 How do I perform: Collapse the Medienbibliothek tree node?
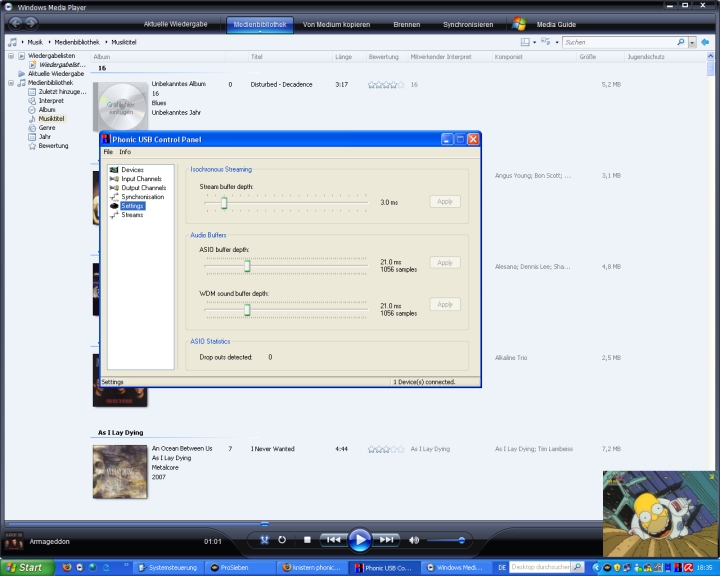coord(11,83)
